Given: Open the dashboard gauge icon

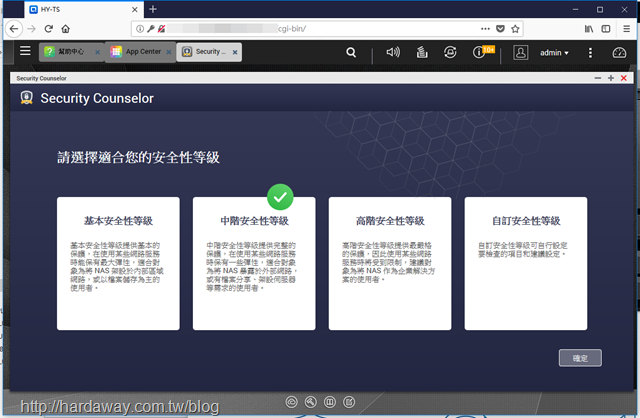Looking at the screenshot, I should (x=619, y=52).
